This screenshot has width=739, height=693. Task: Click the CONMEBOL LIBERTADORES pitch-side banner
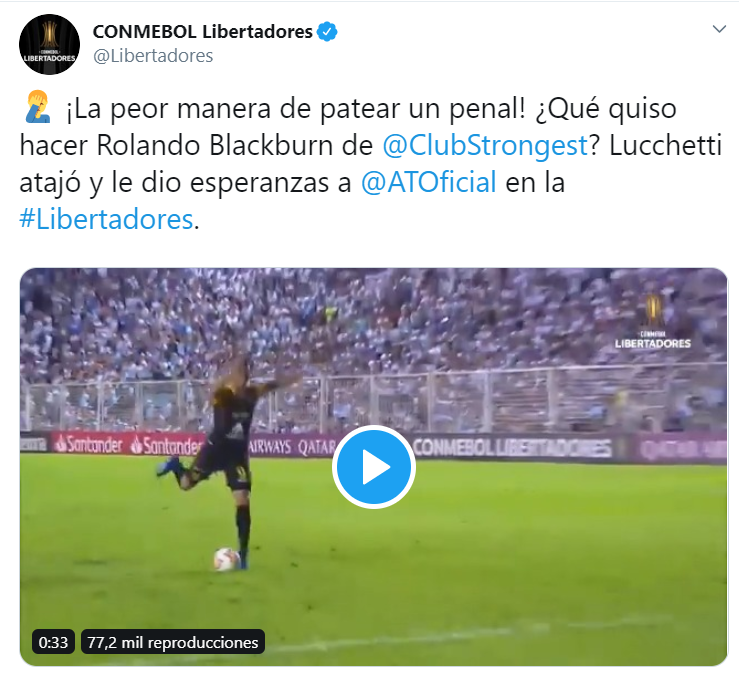512,447
